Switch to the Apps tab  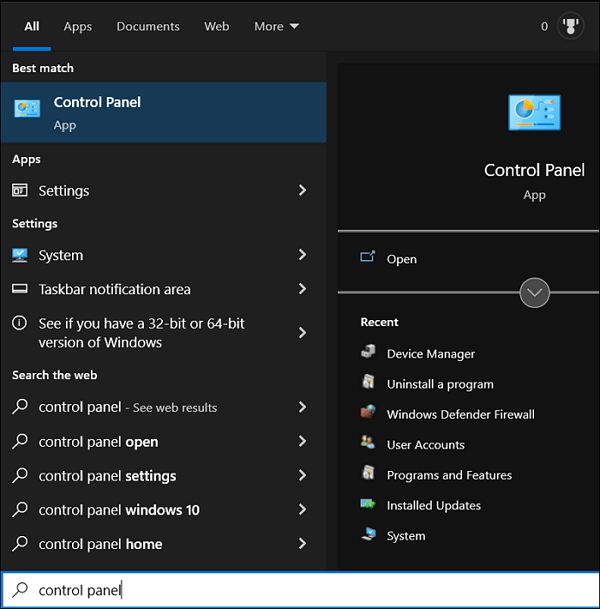pos(78,27)
